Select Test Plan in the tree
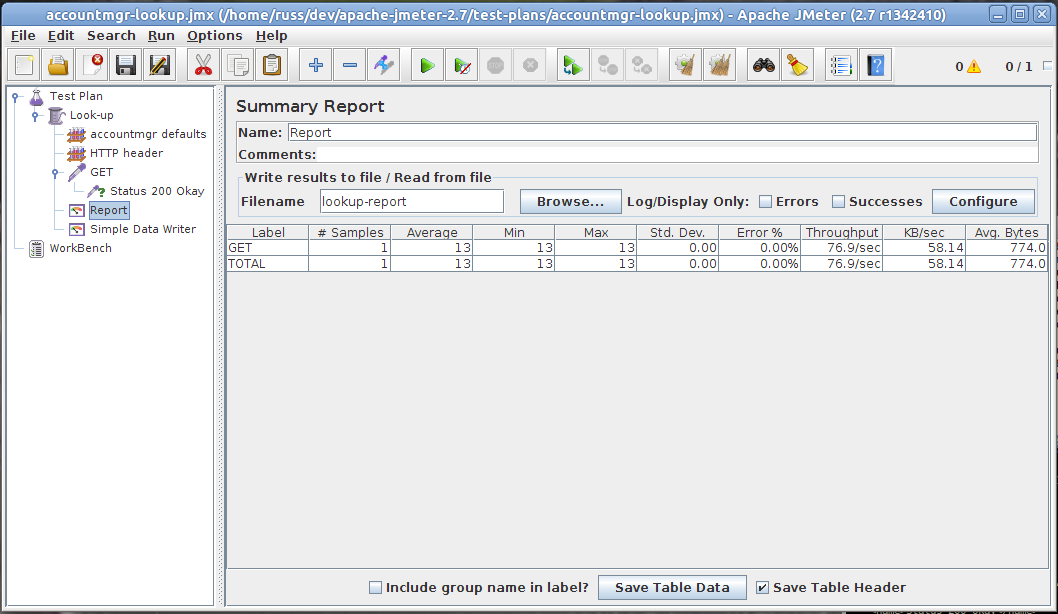This screenshot has height=614, width=1058. coord(76,96)
